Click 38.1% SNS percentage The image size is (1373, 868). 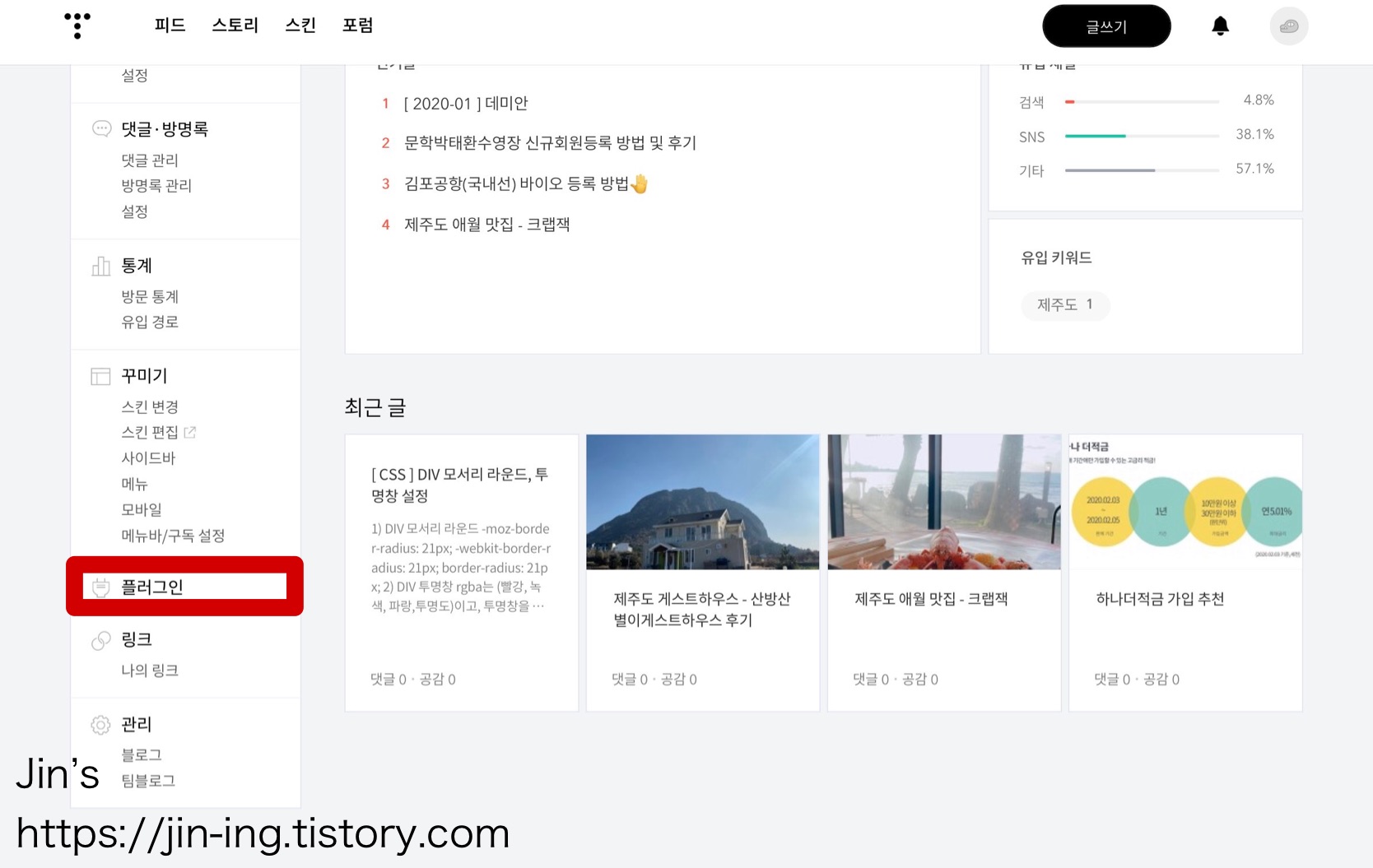[1254, 134]
